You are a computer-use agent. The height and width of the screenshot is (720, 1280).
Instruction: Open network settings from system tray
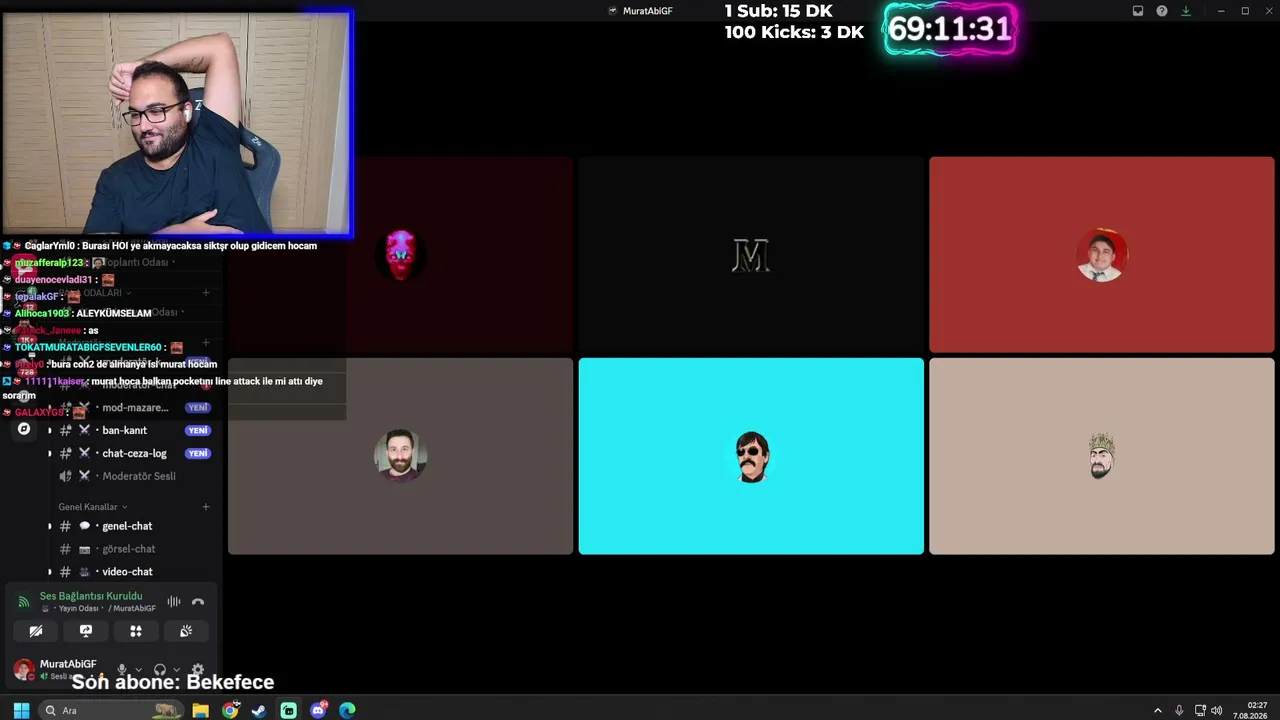click(x=1200, y=711)
